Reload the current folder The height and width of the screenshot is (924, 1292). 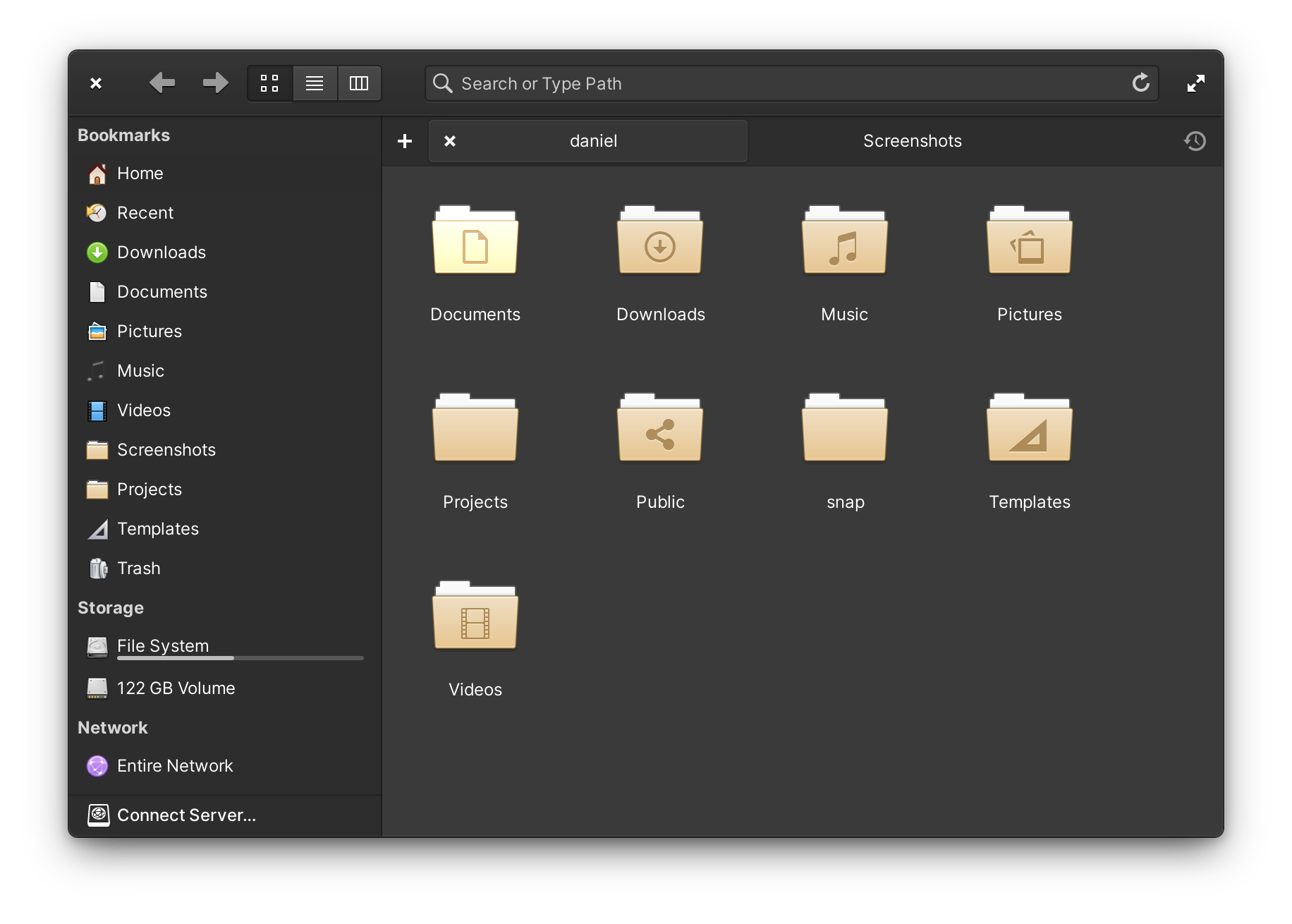tap(1140, 83)
